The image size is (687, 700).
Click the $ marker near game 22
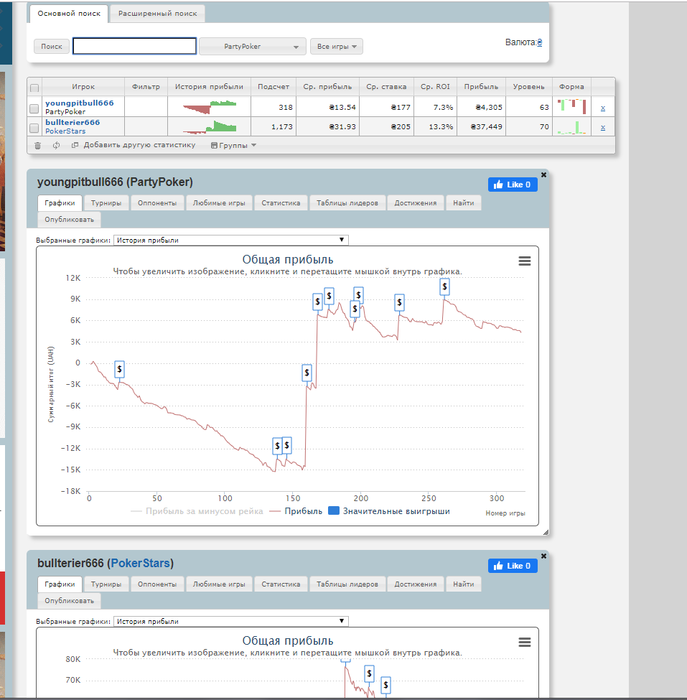pyautogui.click(x=119, y=370)
